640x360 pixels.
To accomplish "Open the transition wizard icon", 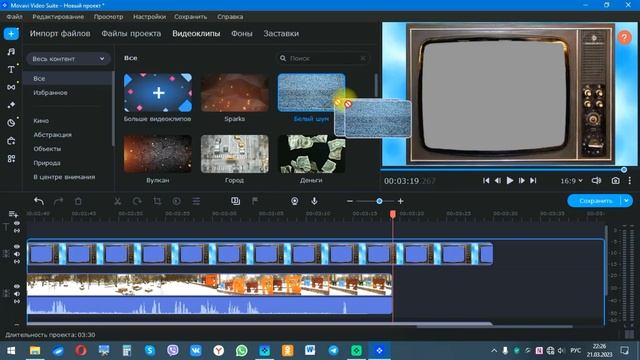I will tap(236, 201).
